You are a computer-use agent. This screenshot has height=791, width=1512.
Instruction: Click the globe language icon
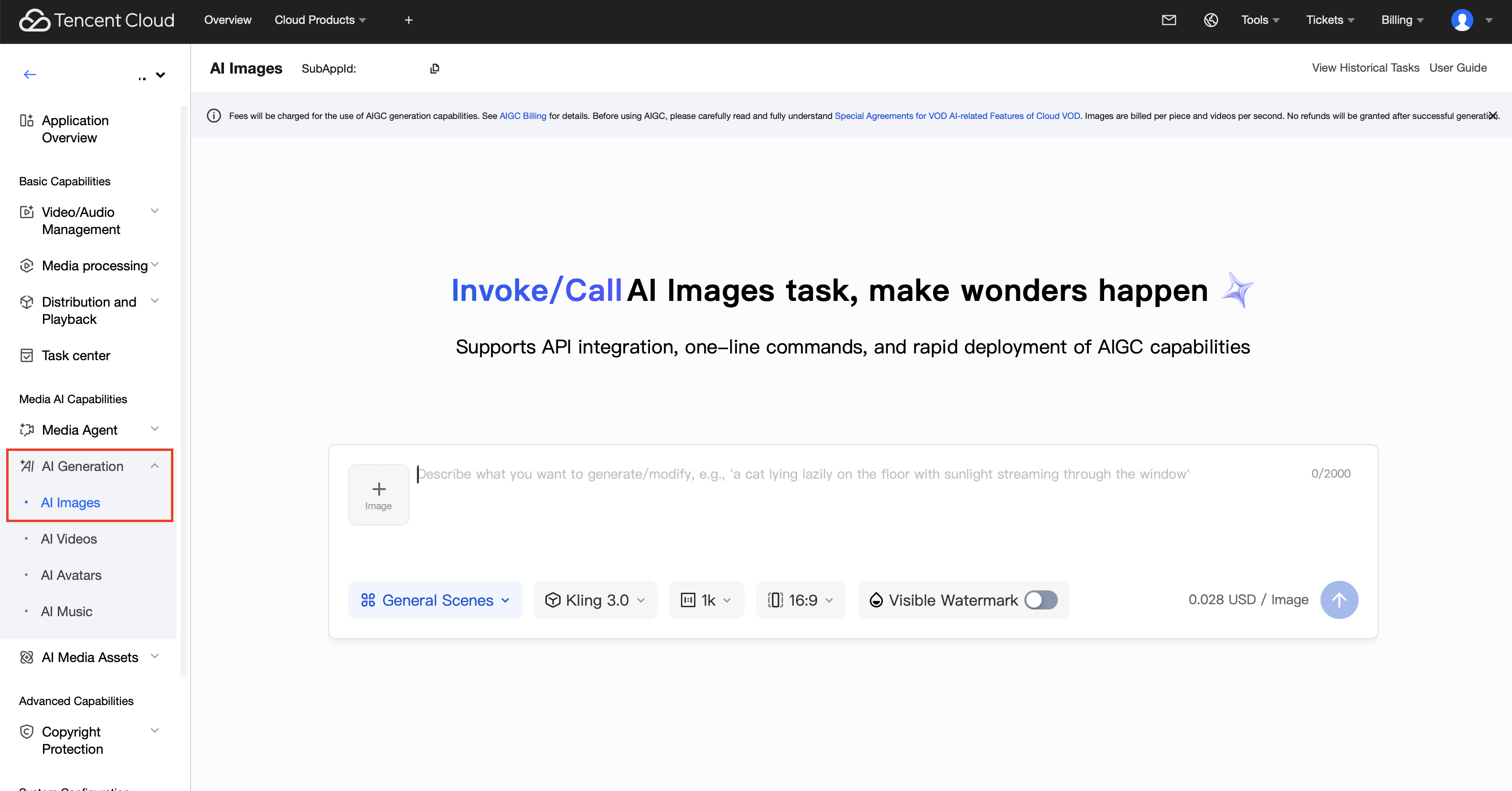(1211, 20)
